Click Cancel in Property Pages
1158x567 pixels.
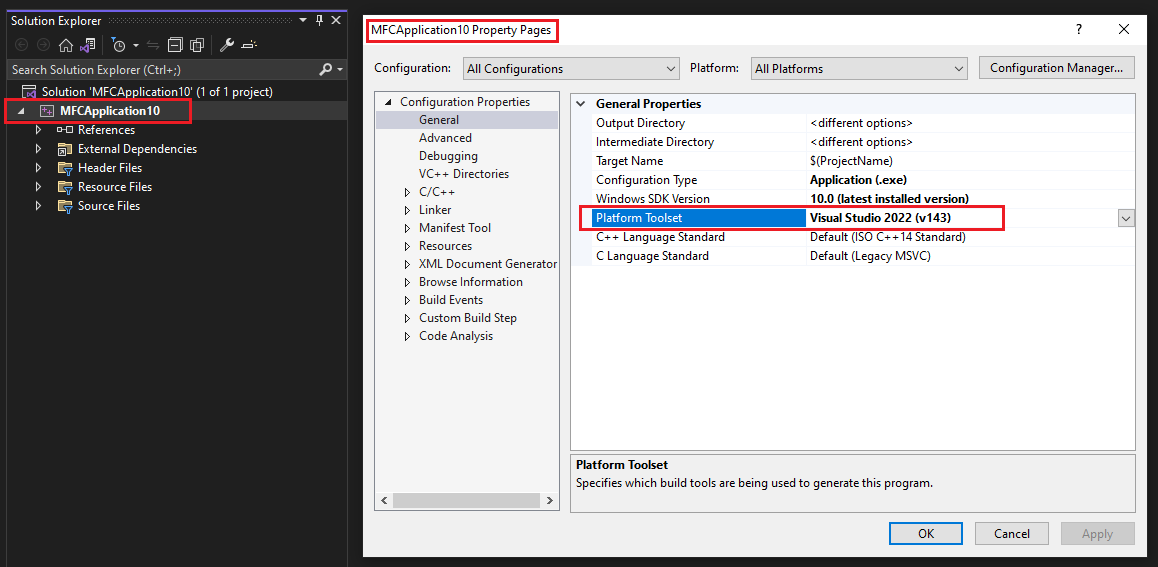point(1012,534)
